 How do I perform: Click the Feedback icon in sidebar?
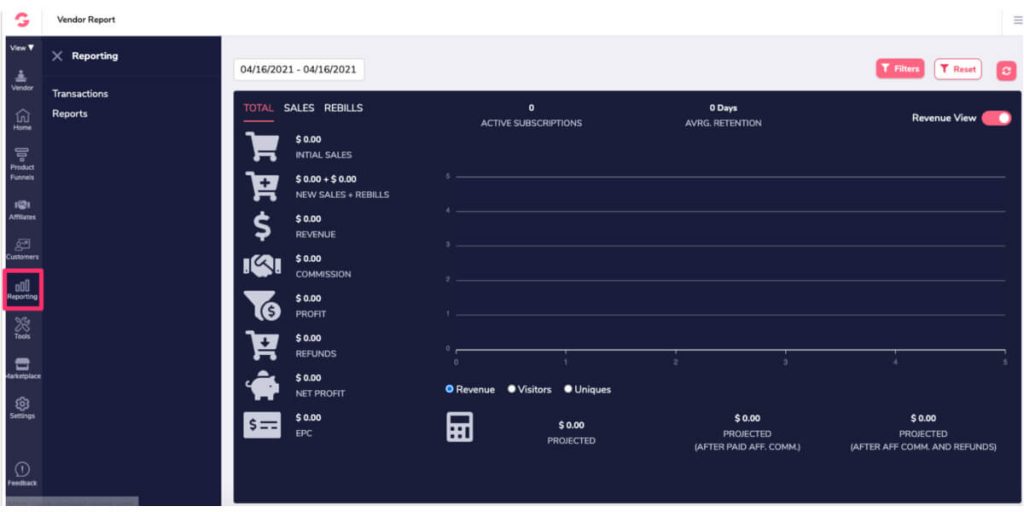22,475
